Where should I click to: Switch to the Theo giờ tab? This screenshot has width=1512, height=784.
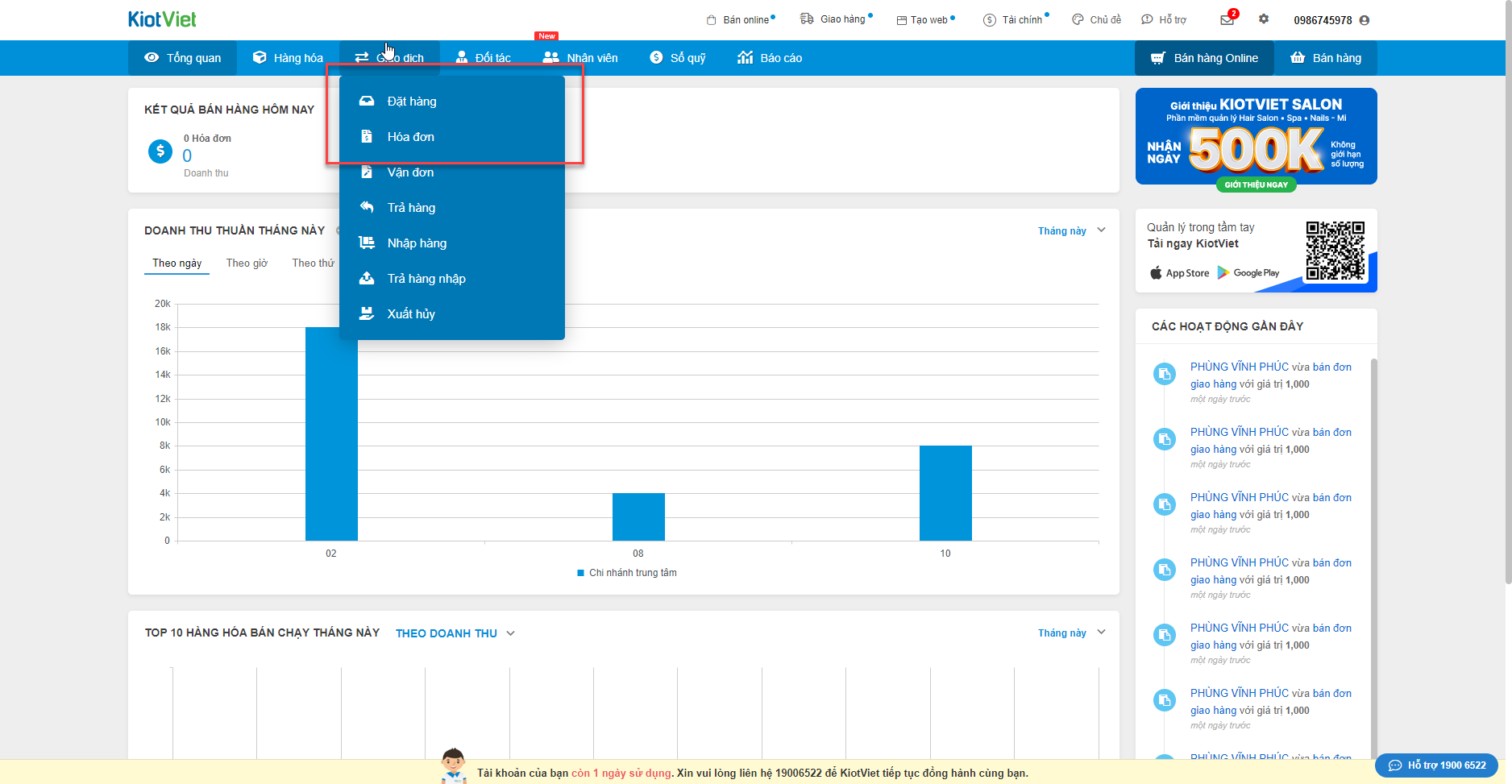(x=247, y=263)
